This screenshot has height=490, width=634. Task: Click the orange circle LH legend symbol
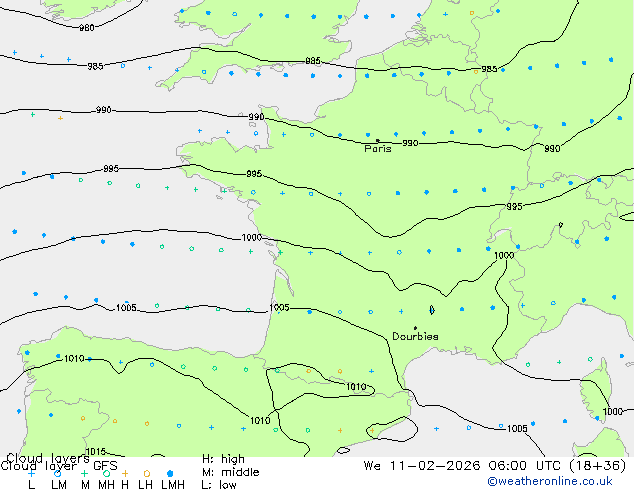[x=147, y=473]
